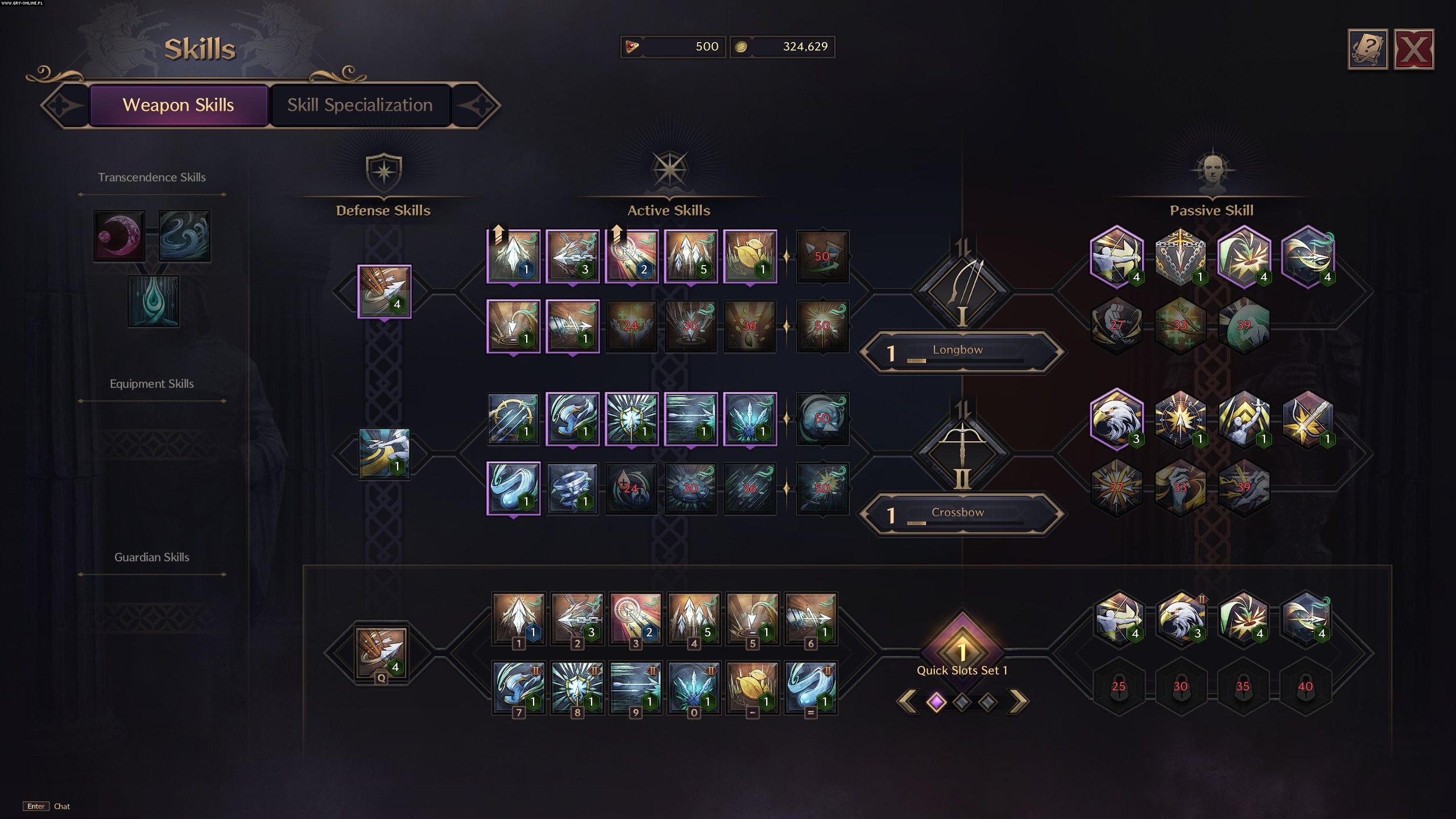Choose the locked level 24 healing hands skill
This screenshot has height=819, width=1456.
[631, 326]
